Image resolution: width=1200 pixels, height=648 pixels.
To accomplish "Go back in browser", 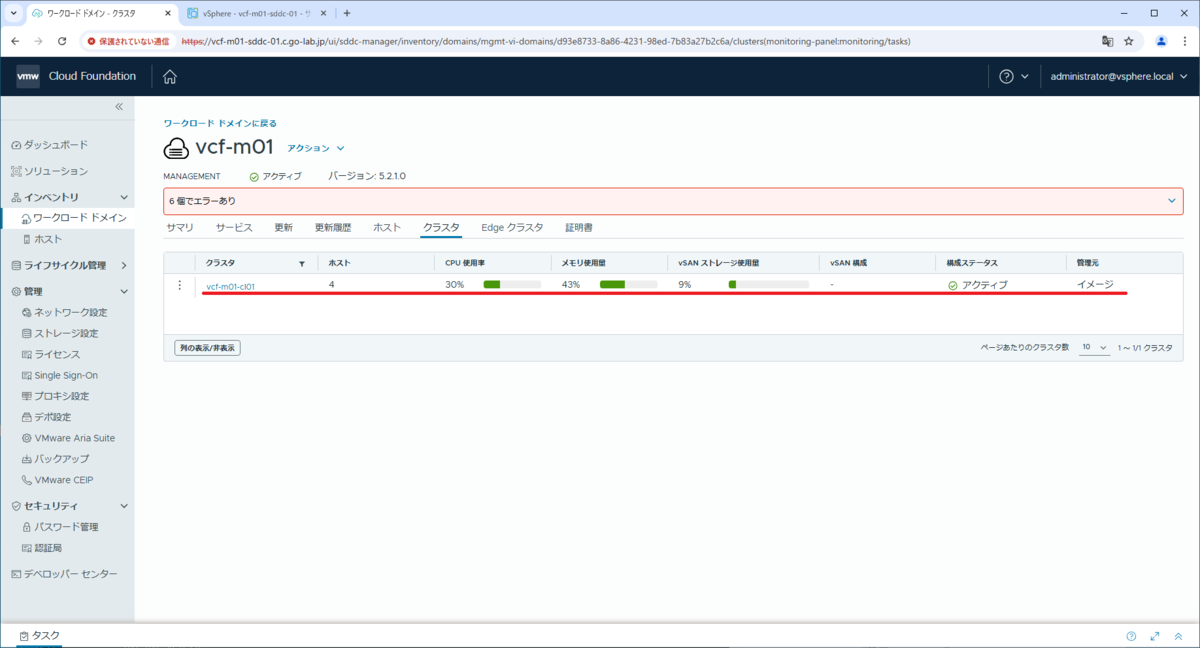I will 16,41.
